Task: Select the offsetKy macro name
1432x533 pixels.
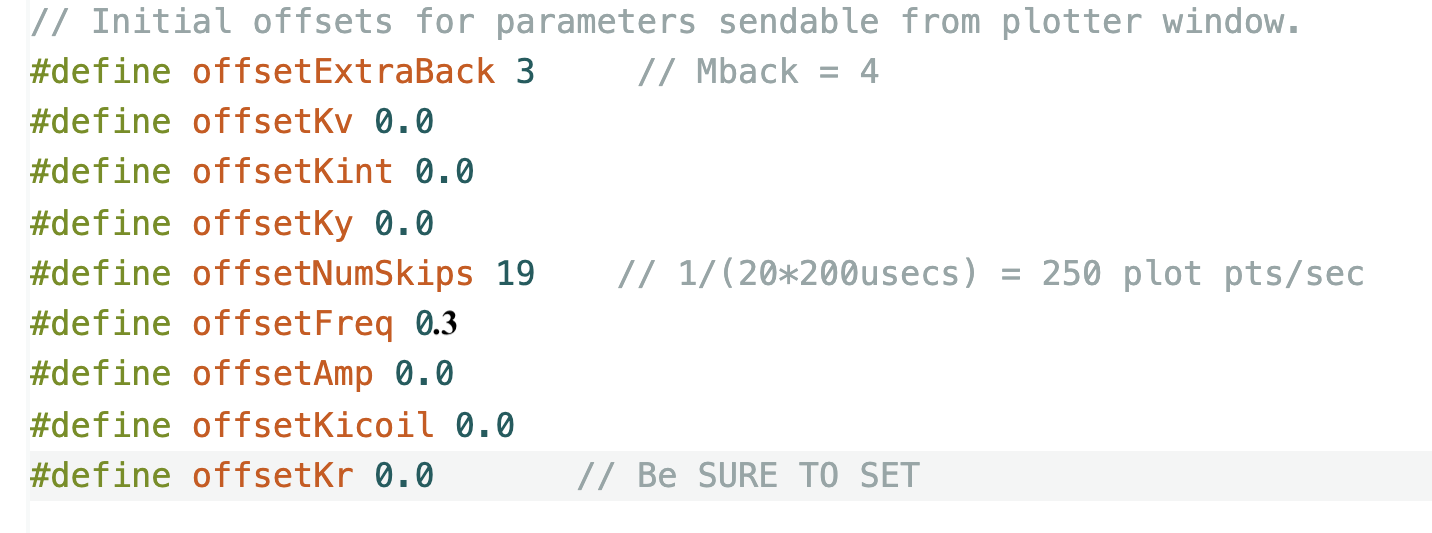Action: coord(272,223)
